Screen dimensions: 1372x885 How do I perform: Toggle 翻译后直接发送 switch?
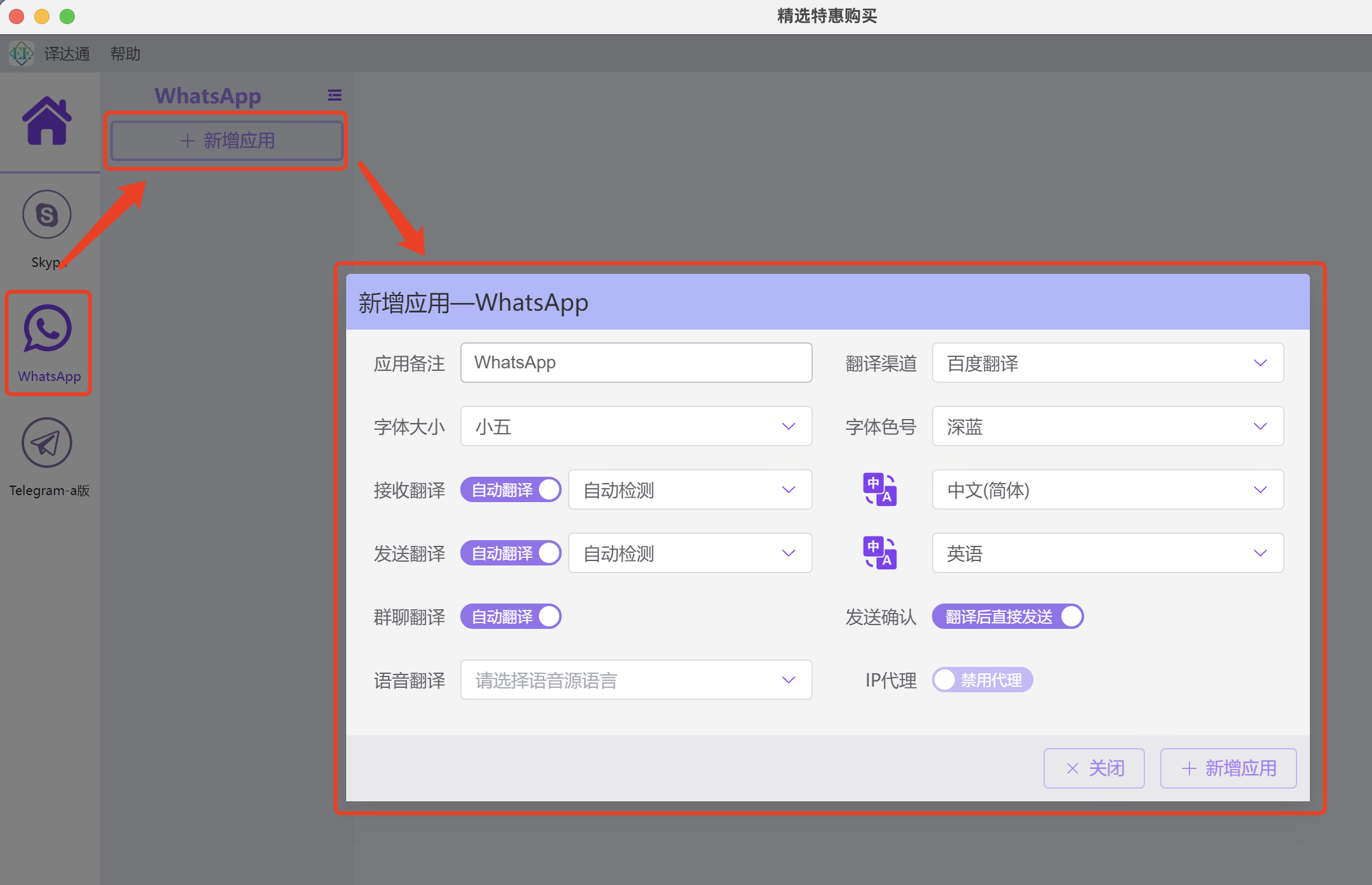(x=1007, y=616)
